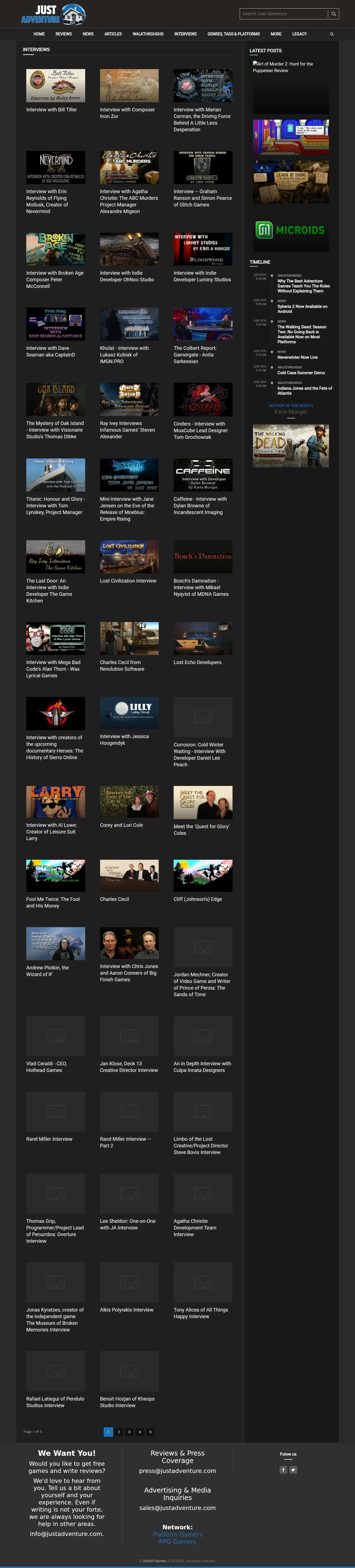Click the Bosch's Damnation thumbnail
Image resolution: width=355 pixels, height=1568 pixels.
click(203, 556)
